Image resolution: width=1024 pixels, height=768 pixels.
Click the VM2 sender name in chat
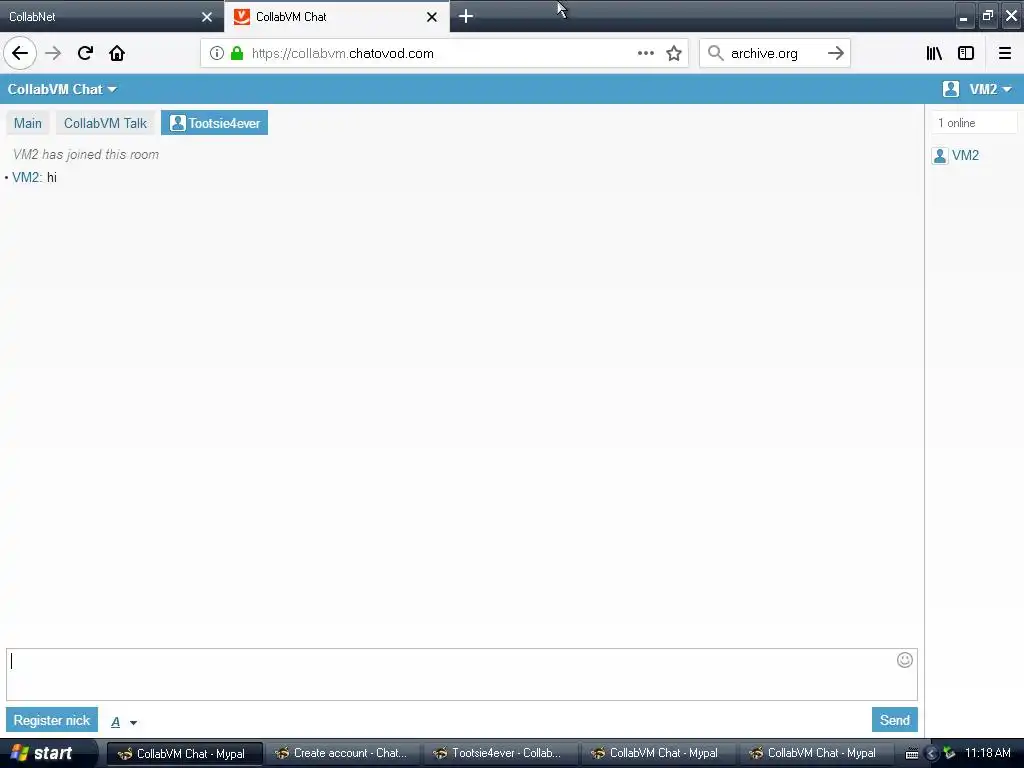point(27,178)
